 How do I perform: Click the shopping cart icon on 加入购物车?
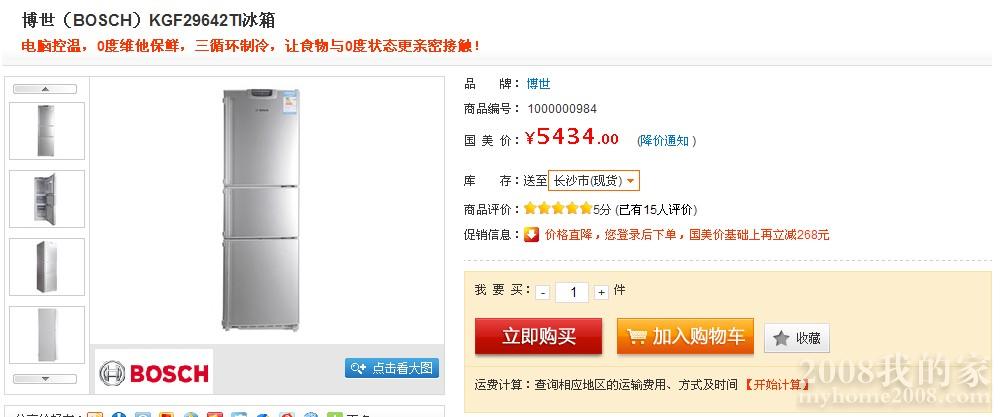point(636,336)
